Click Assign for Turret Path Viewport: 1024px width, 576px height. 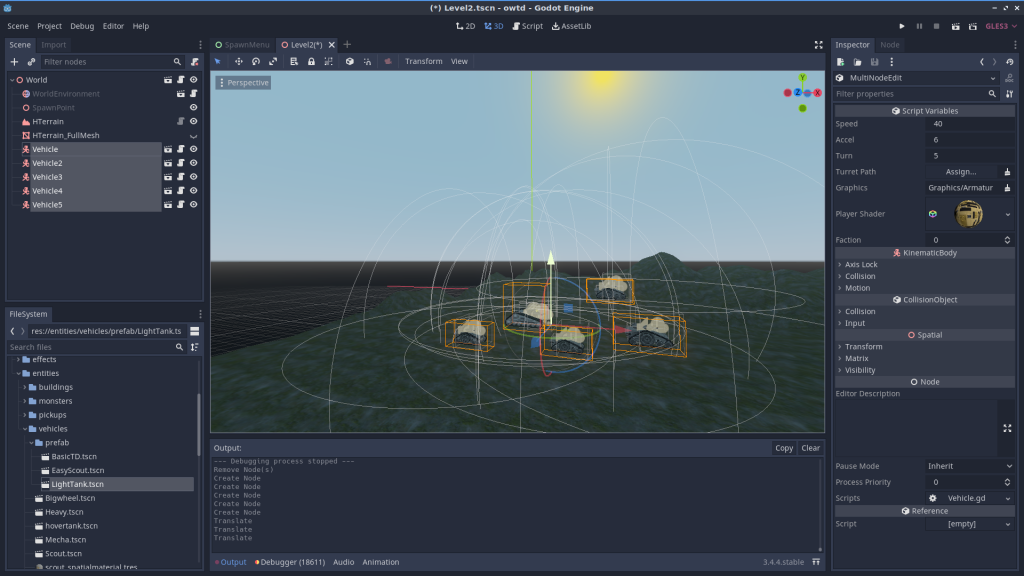[961, 172]
